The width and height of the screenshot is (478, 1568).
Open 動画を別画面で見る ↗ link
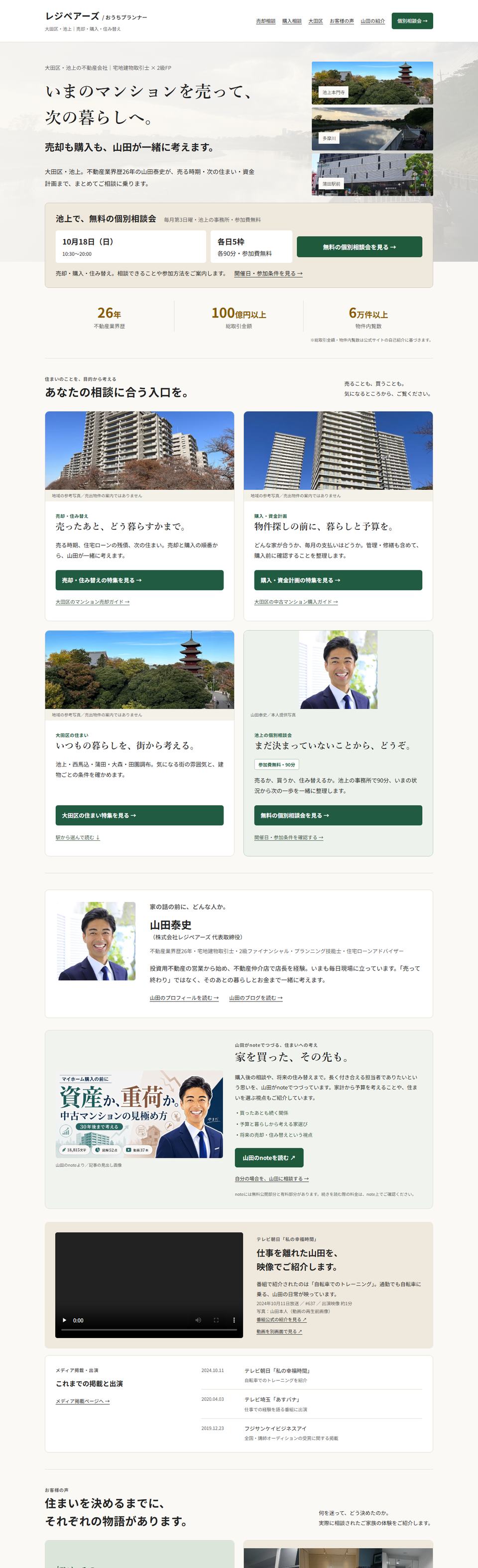pyautogui.click(x=279, y=1331)
